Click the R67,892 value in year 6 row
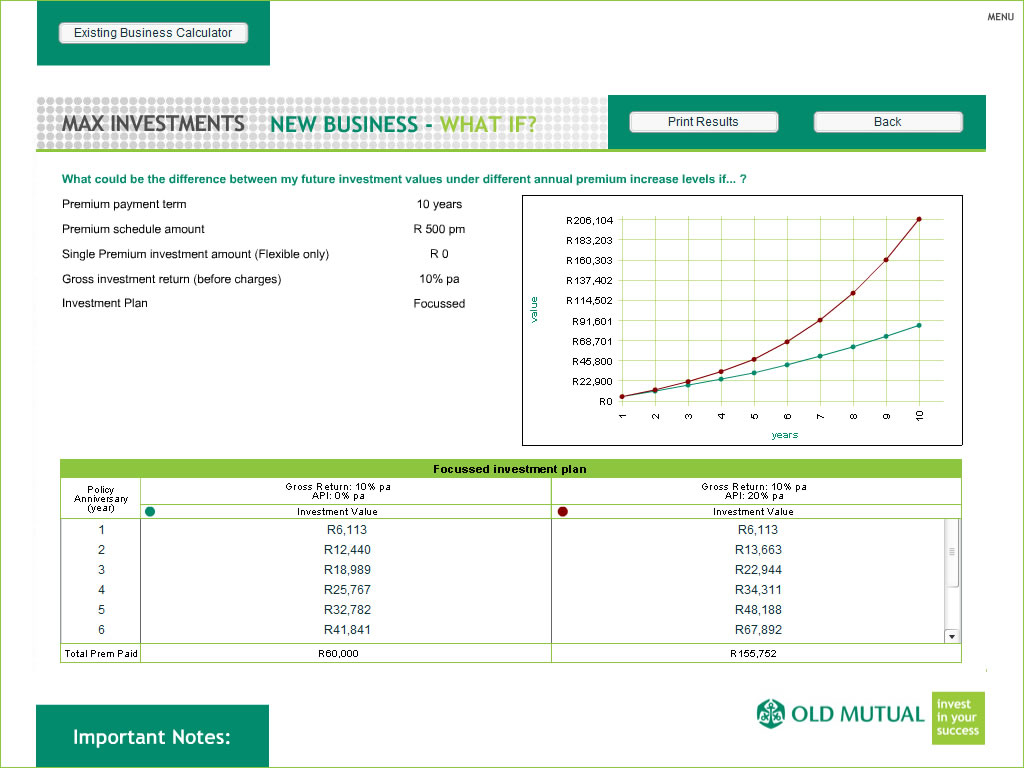This screenshot has width=1024, height=768. point(758,630)
